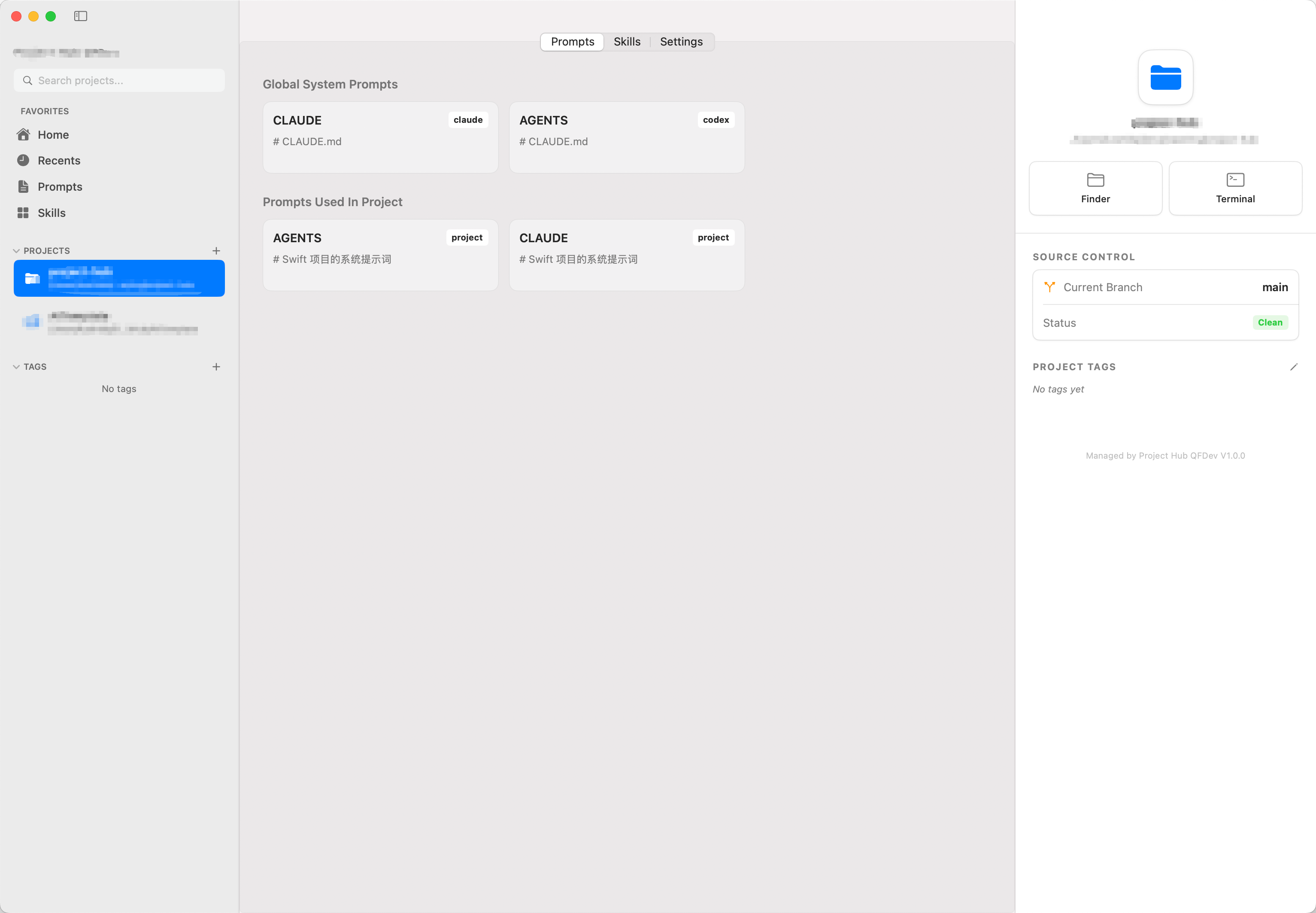Screen dimensions: 1316x913
Task: Close the window with the red button
Action: click(x=17, y=16)
